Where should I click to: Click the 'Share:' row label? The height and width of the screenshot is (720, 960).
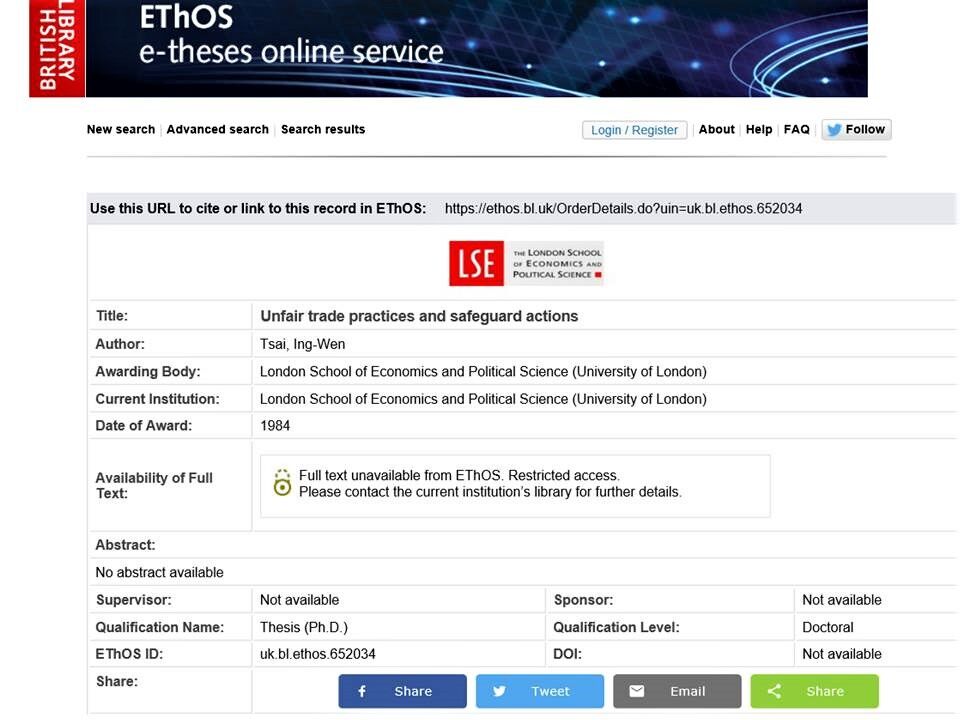coord(117,681)
